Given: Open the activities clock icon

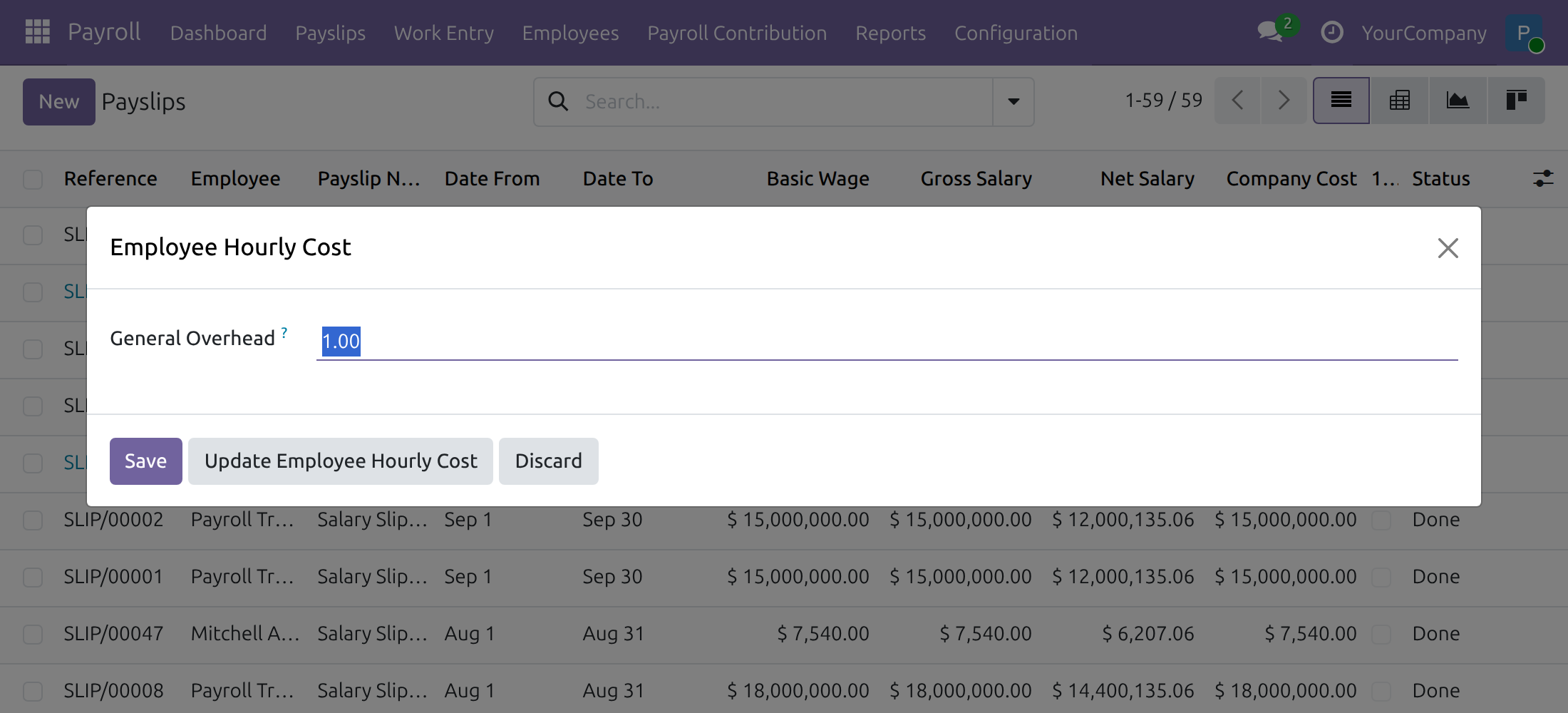Looking at the screenshot, I should 1331,32.
